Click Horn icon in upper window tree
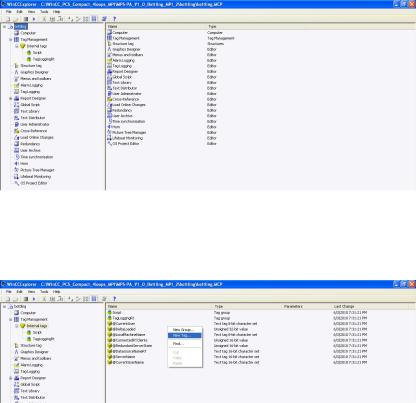Viewport: 416px width, 403px height. (16, 163)
